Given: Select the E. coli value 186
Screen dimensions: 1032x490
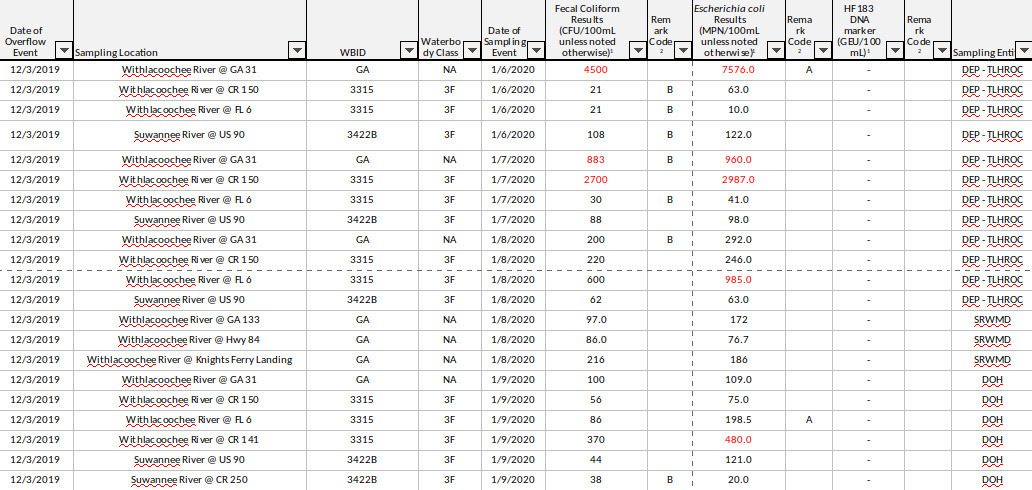Looking at the screenshot, I should [738, 360].
